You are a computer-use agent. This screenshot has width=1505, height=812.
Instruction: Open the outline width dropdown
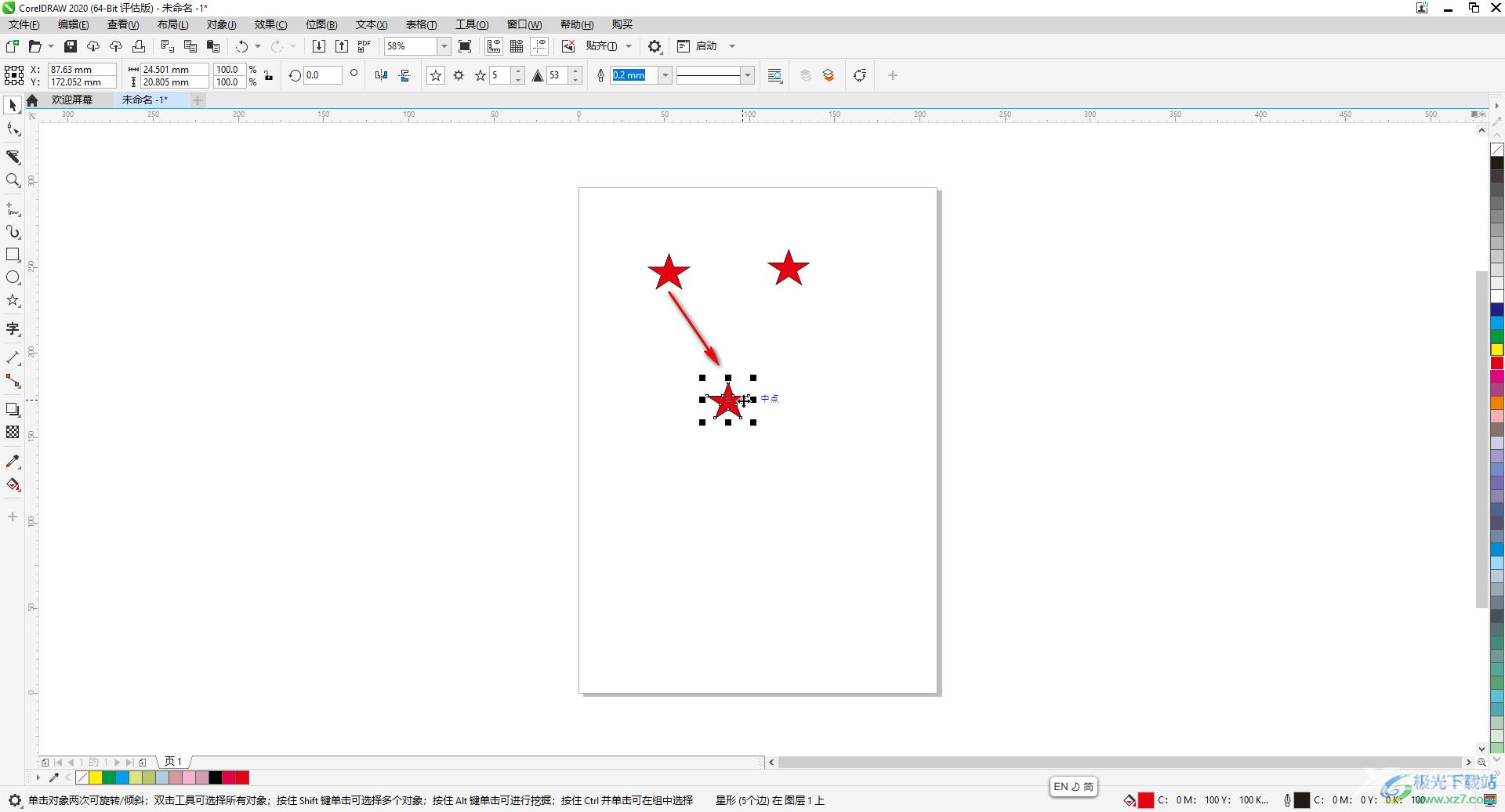pyautogui.click(x=665, y=75)
